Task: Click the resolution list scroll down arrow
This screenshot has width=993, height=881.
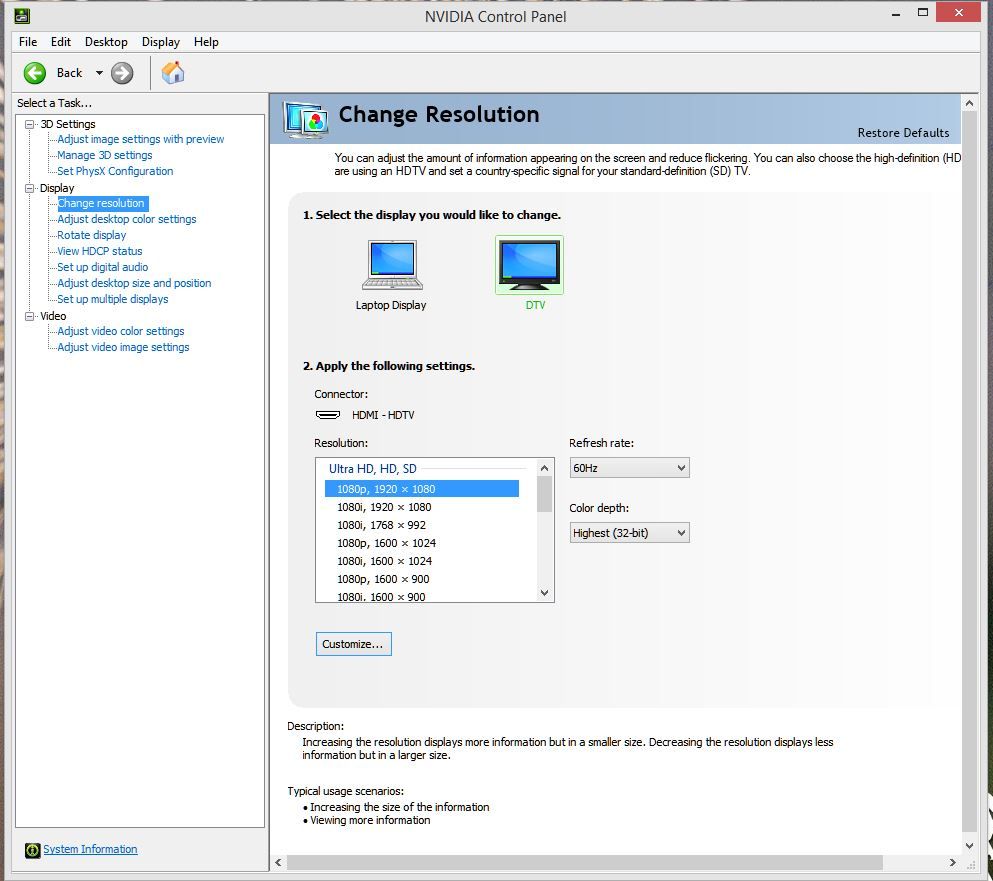Action: click(545, 593)
